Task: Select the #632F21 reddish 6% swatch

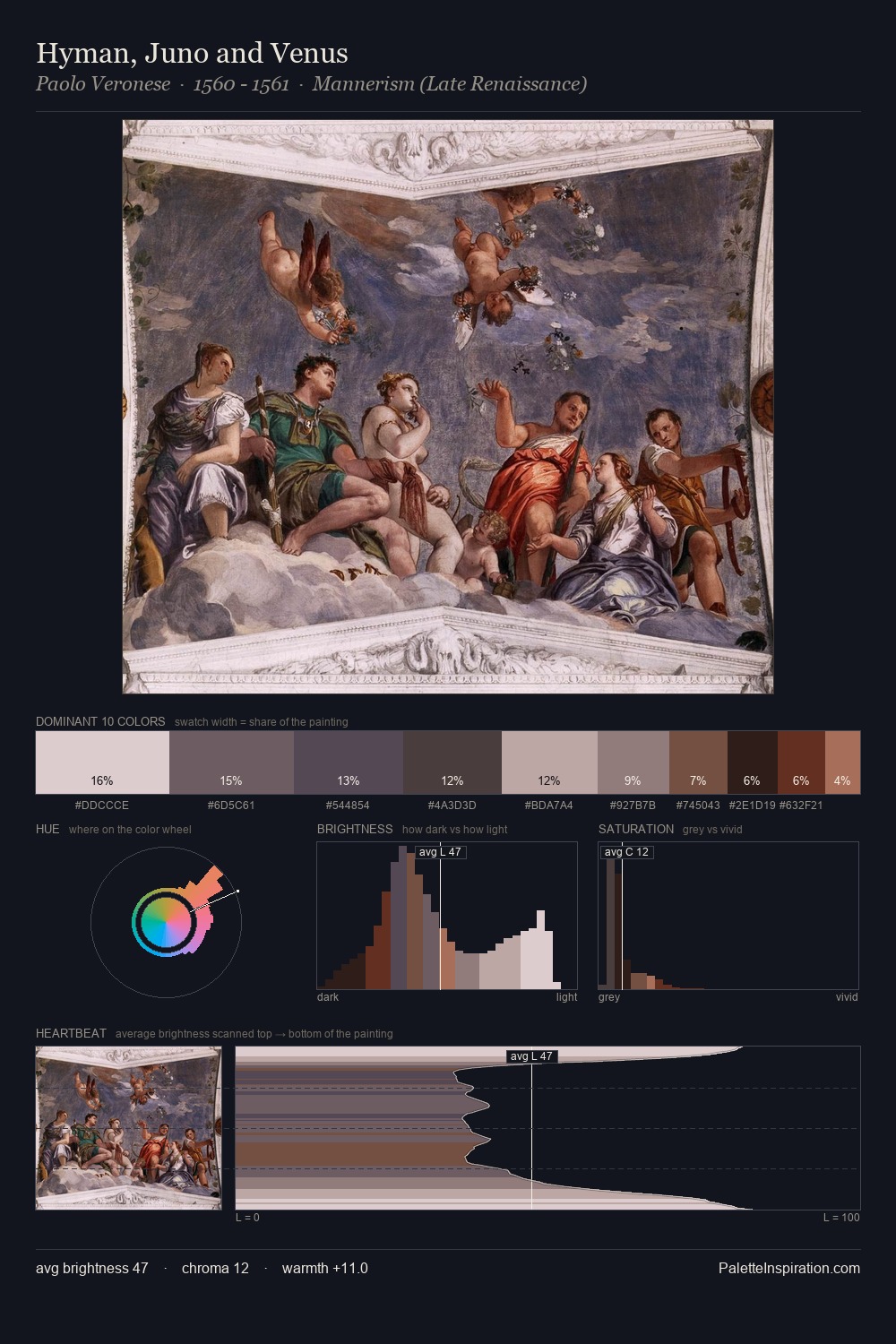Action: (801, 762)
